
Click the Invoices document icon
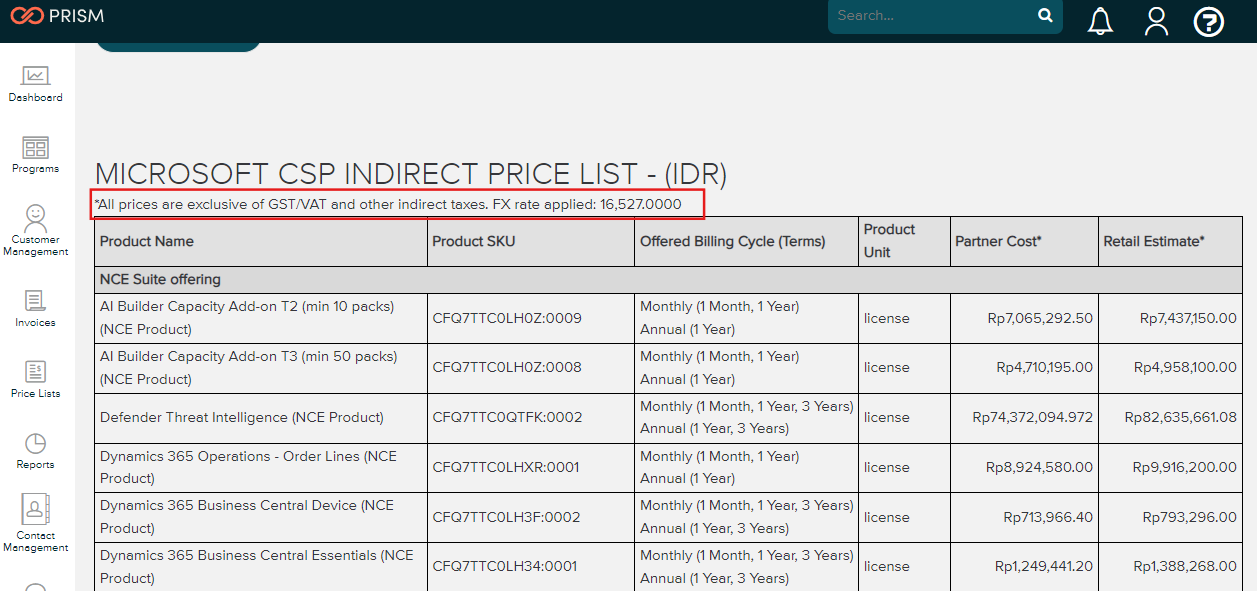(36, 300)
